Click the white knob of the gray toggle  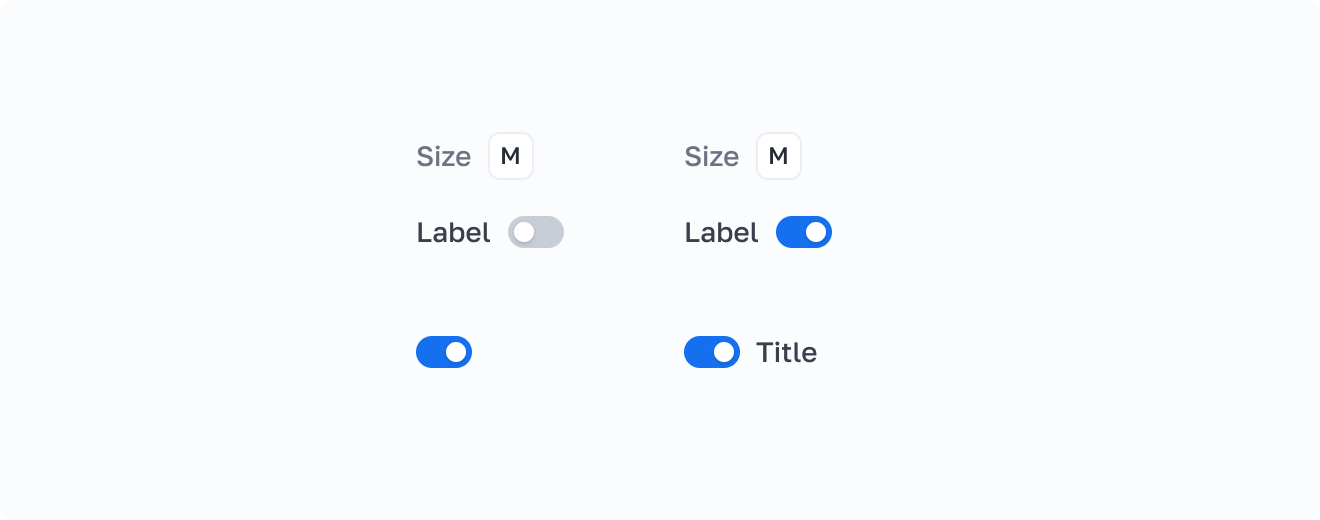pyautogui.click(x=524, y=232)
